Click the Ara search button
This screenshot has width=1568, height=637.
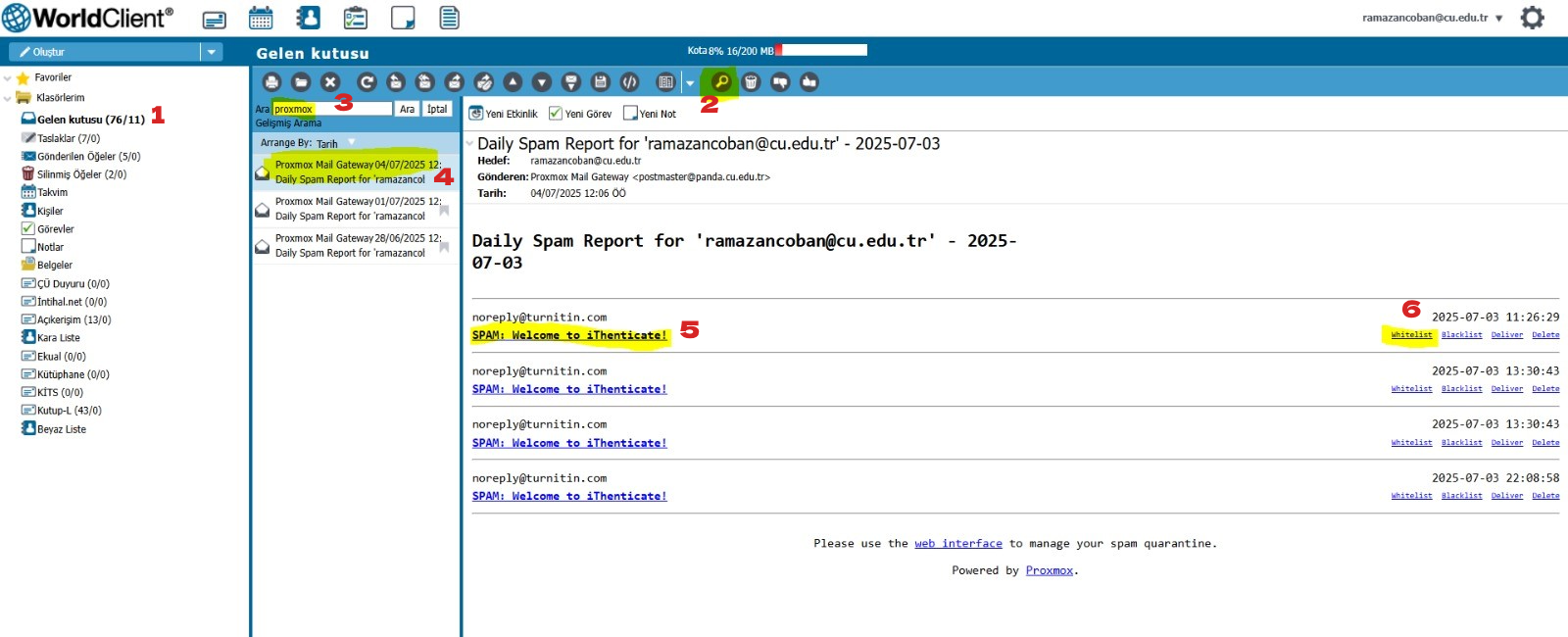(407, 110)
